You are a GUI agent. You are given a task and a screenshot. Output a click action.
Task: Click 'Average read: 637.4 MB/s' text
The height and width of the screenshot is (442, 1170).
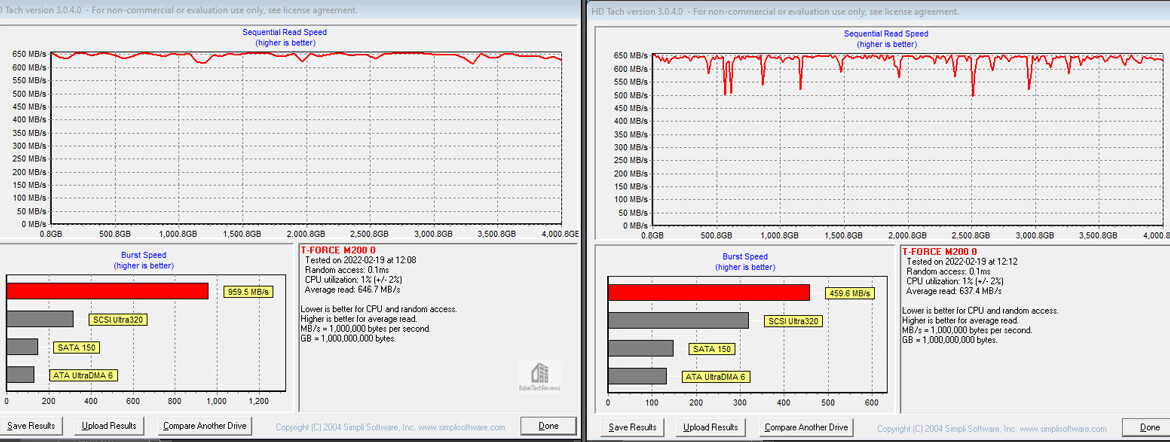coord(954,290)
